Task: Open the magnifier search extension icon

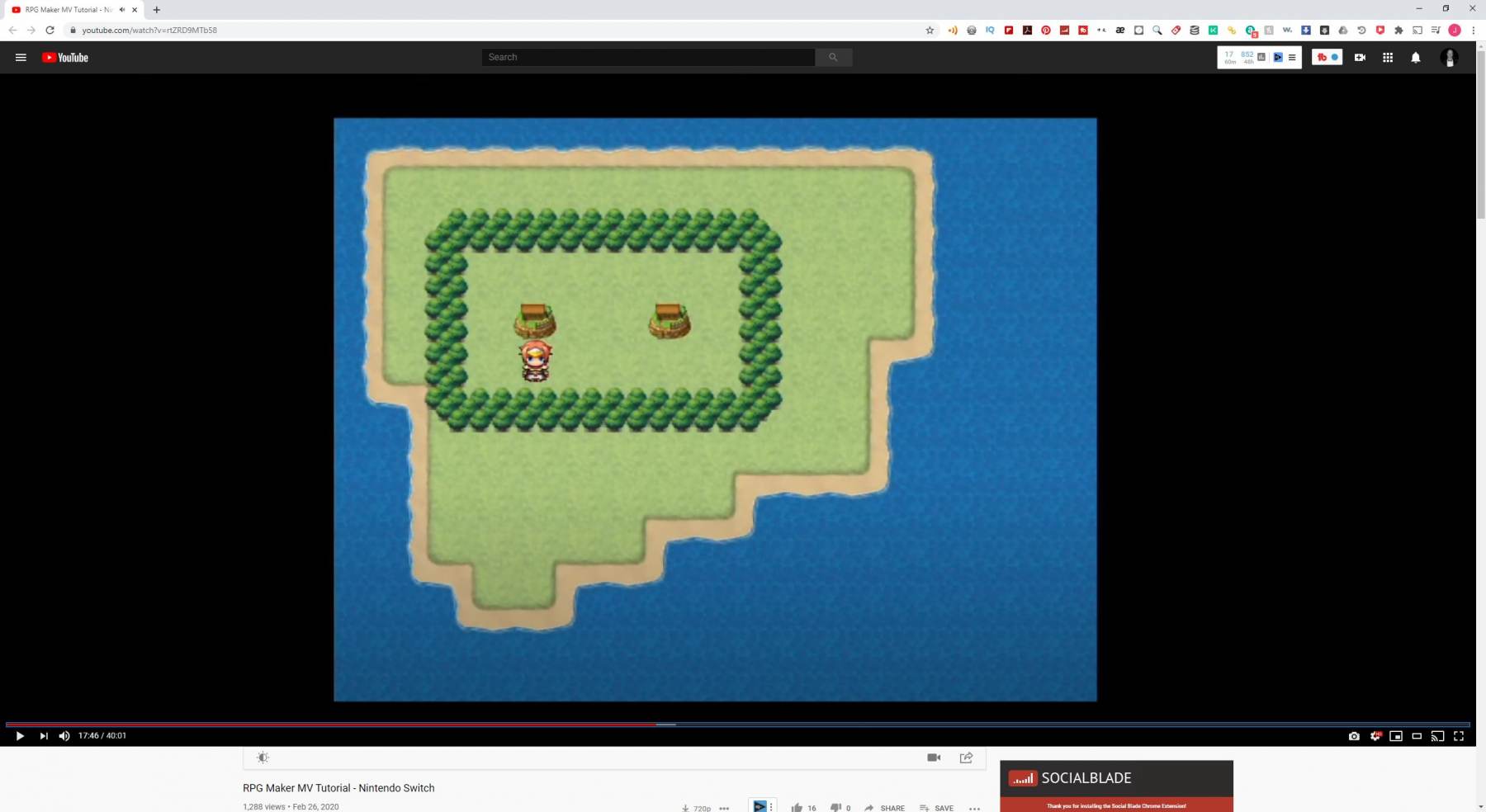Action: click(1157, 31)
